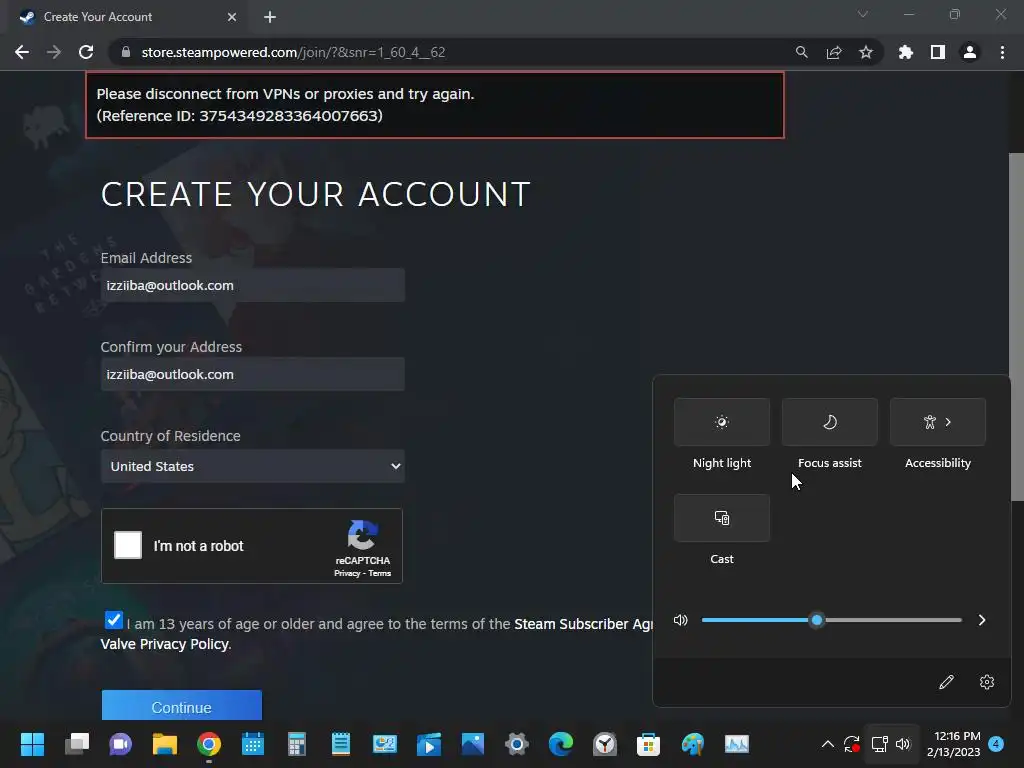Toggle Night light quick setting
The height and width of the screenshot is (768, 1024).
722,422
